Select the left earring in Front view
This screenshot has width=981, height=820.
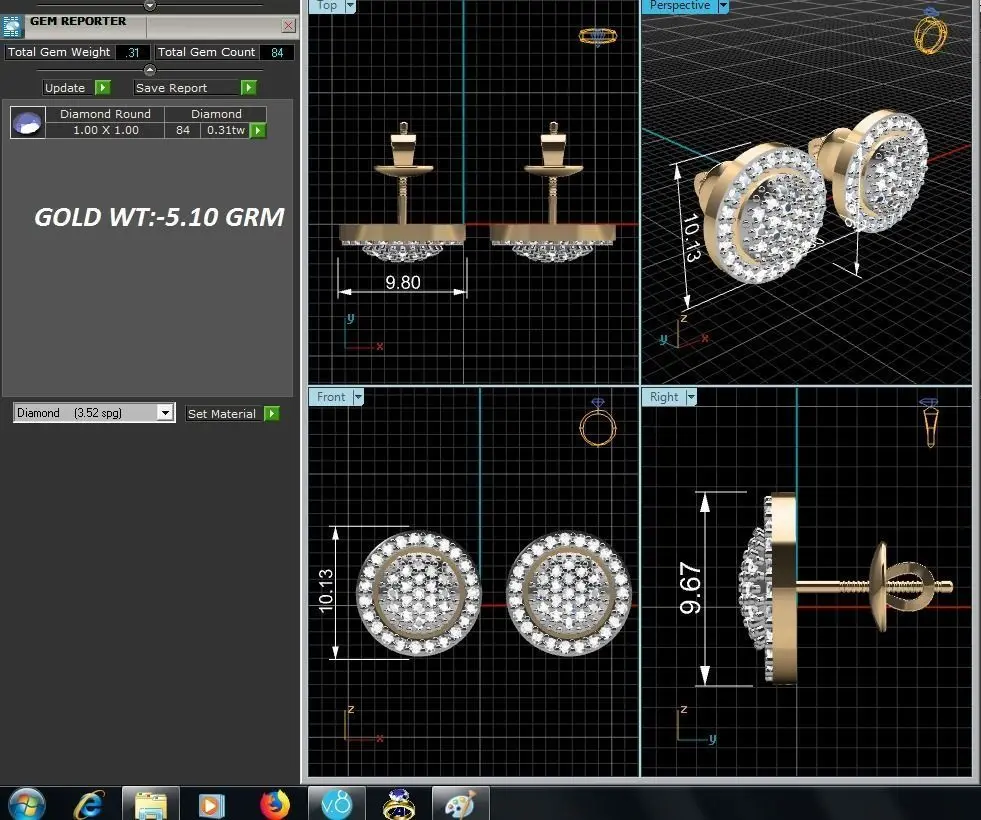(x=418, y=594)
